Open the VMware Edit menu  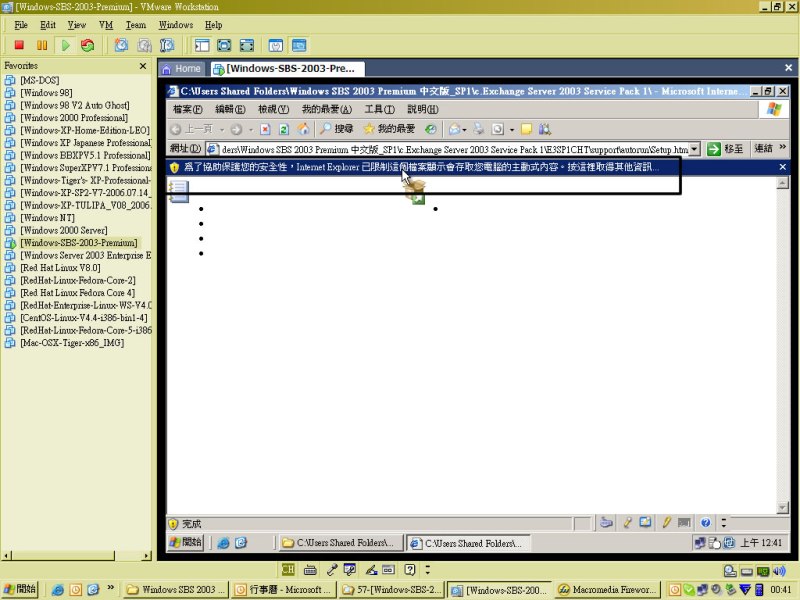[x=48, y=25]
